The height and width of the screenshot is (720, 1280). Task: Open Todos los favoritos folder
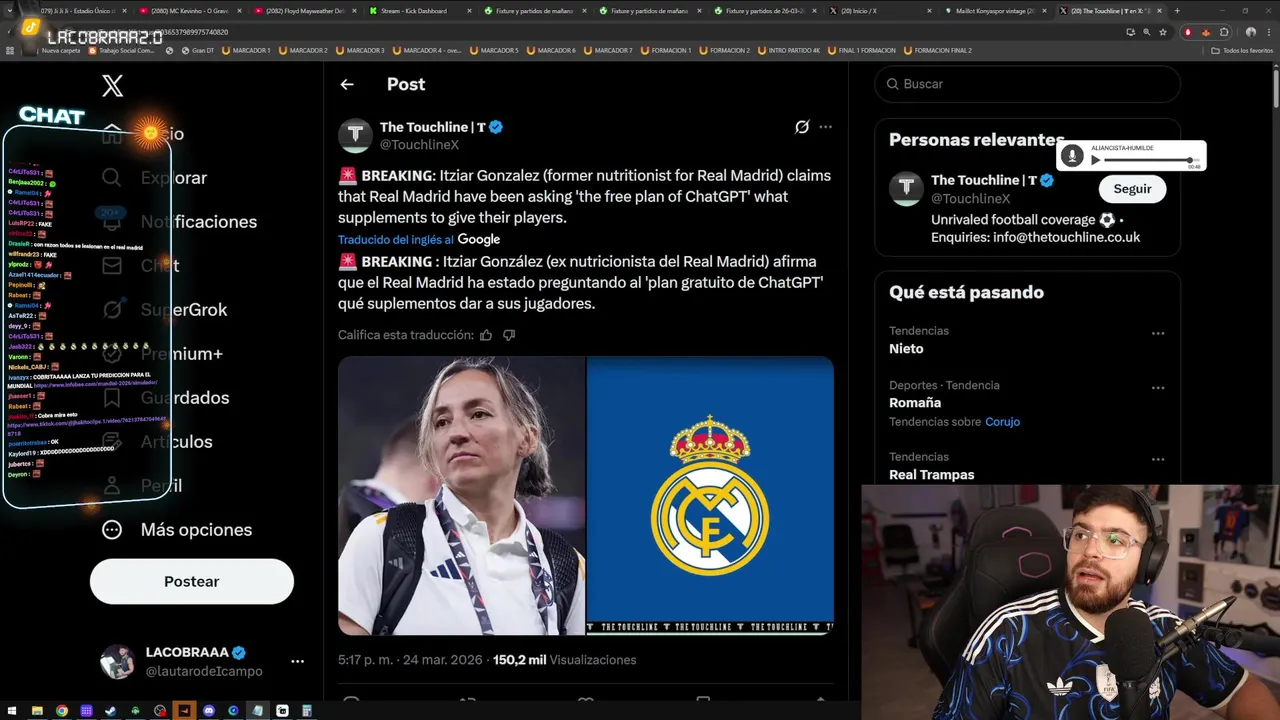click(1242, 50)
